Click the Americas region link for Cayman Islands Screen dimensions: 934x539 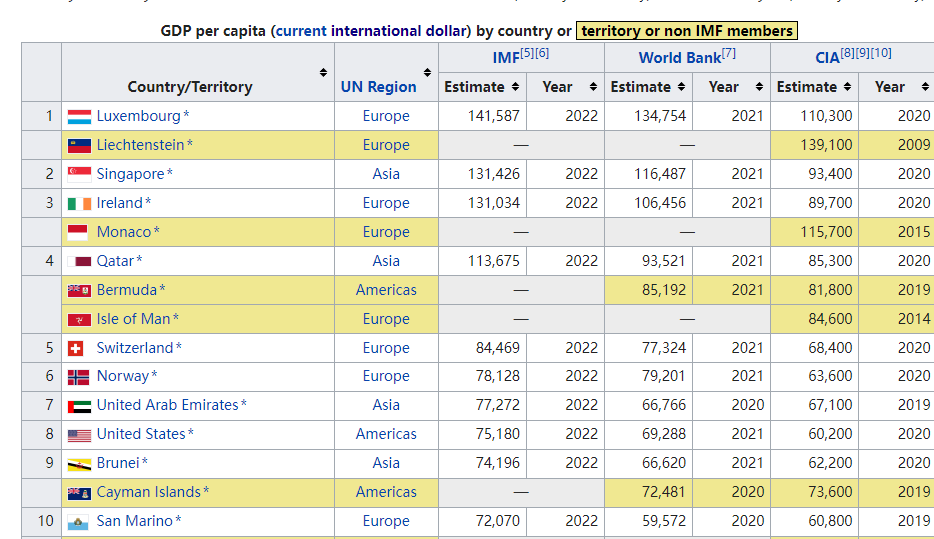tap(386, 492)
